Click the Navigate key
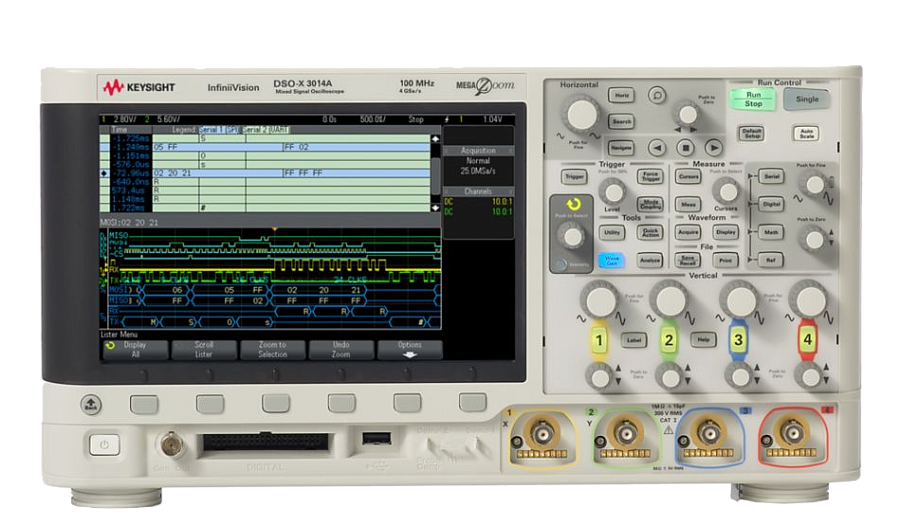The height and width of the screenshot is (526, 900). [621, 148]
